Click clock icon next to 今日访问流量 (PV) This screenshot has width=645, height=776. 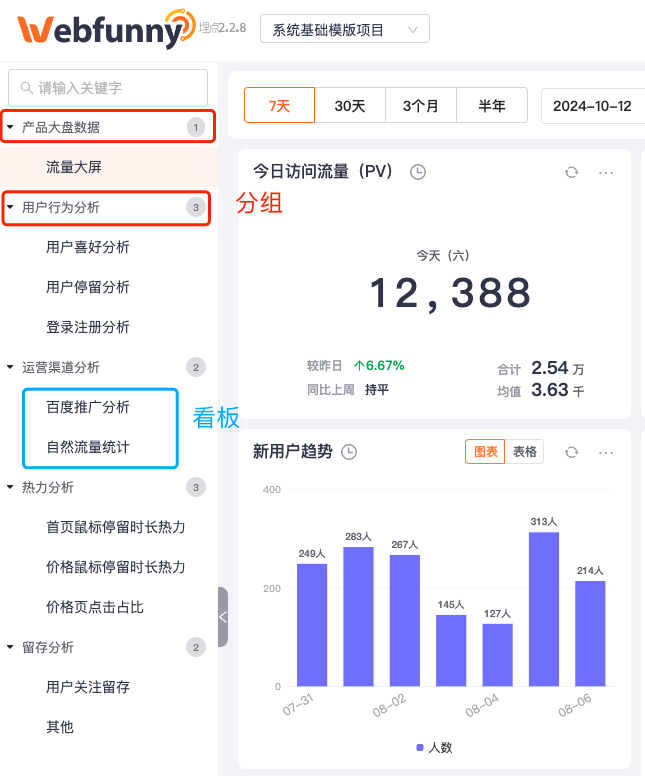[x=418, y=172]
